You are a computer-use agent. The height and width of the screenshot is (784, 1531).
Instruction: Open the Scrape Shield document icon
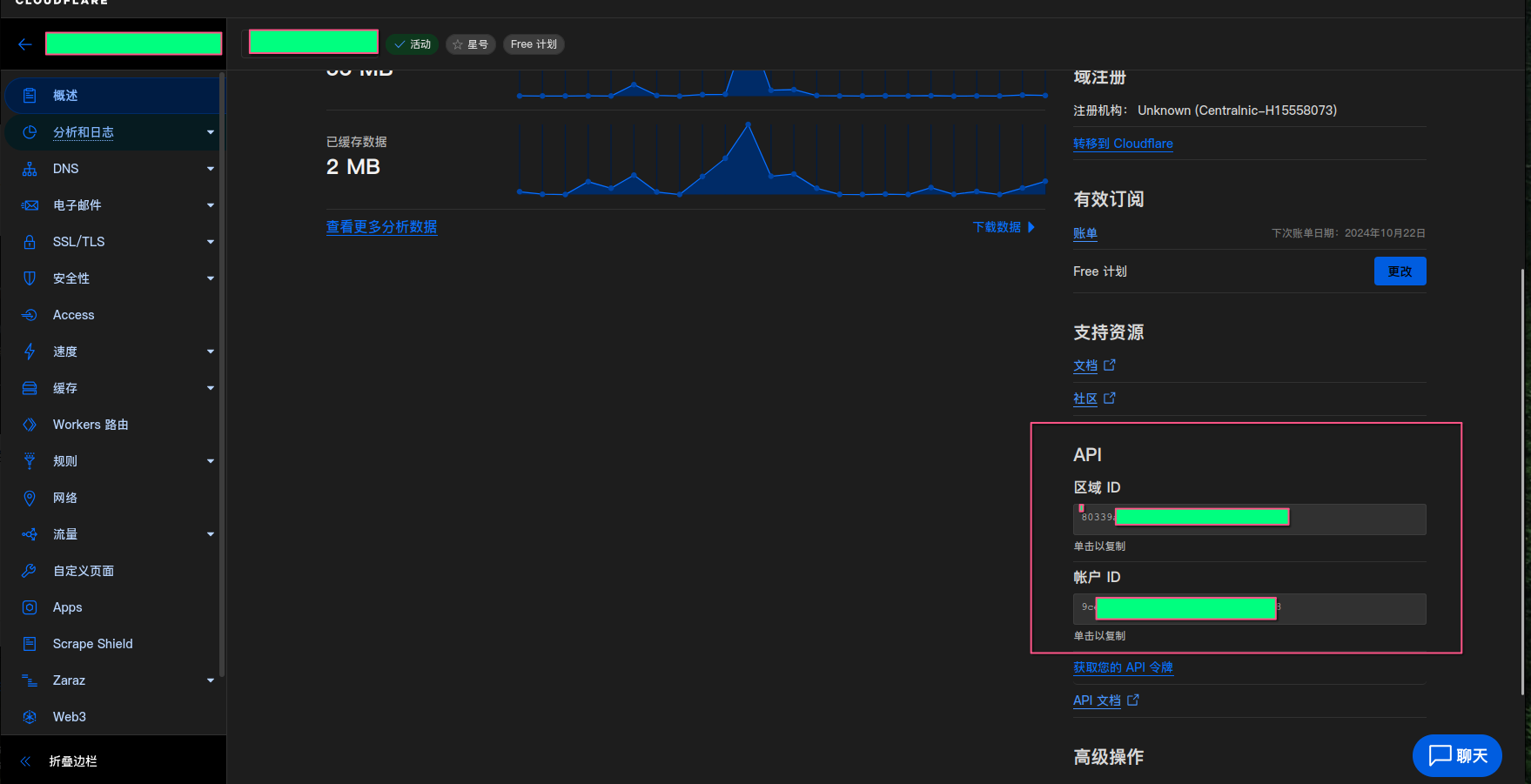click(x=30, y=644)
